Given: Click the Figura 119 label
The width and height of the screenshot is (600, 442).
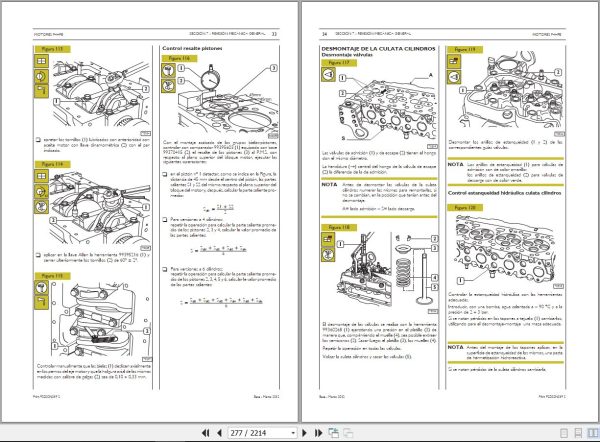Looking at the screenshot, I should pyautogui.click(x=465, y=49).
